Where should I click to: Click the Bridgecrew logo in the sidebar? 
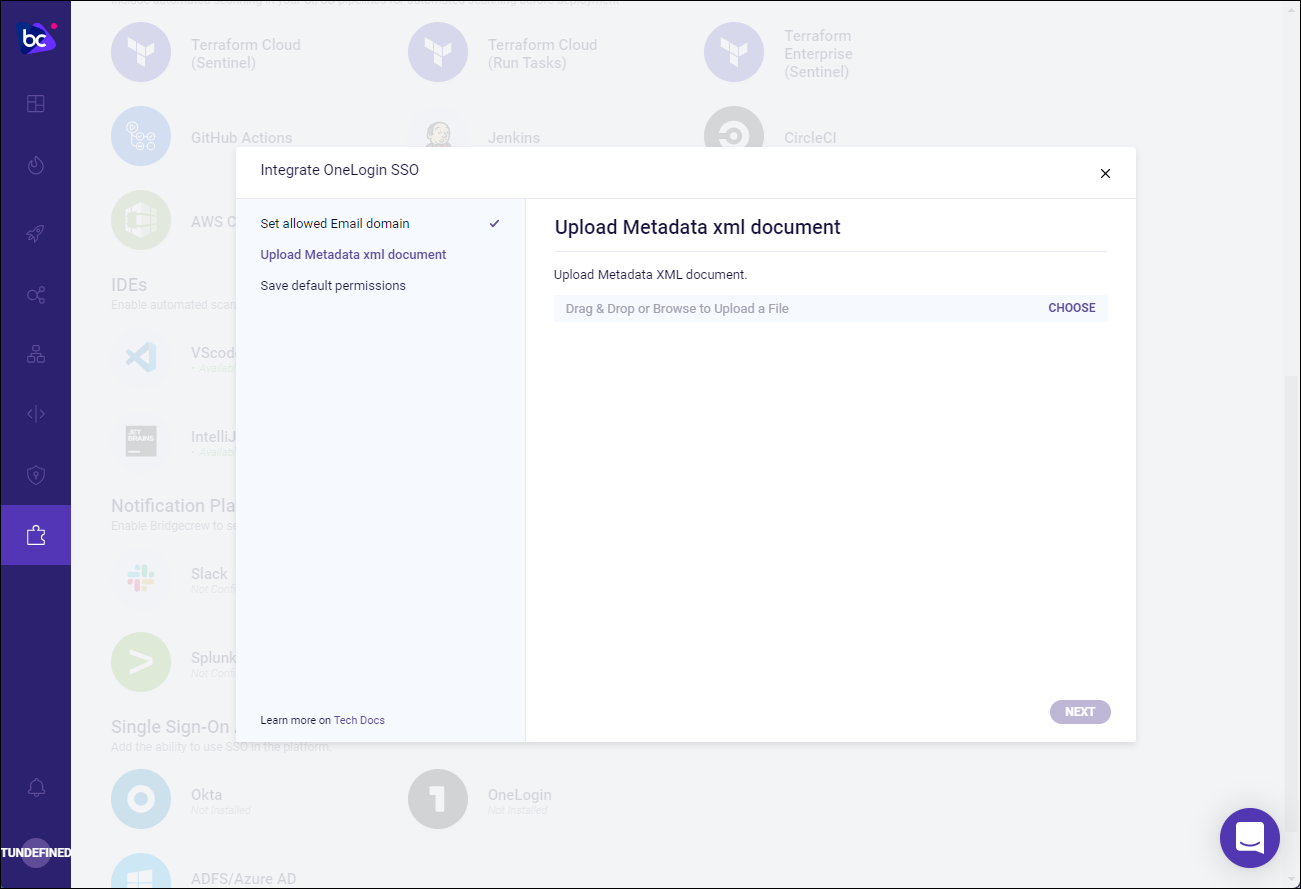[x=36, y=38]
